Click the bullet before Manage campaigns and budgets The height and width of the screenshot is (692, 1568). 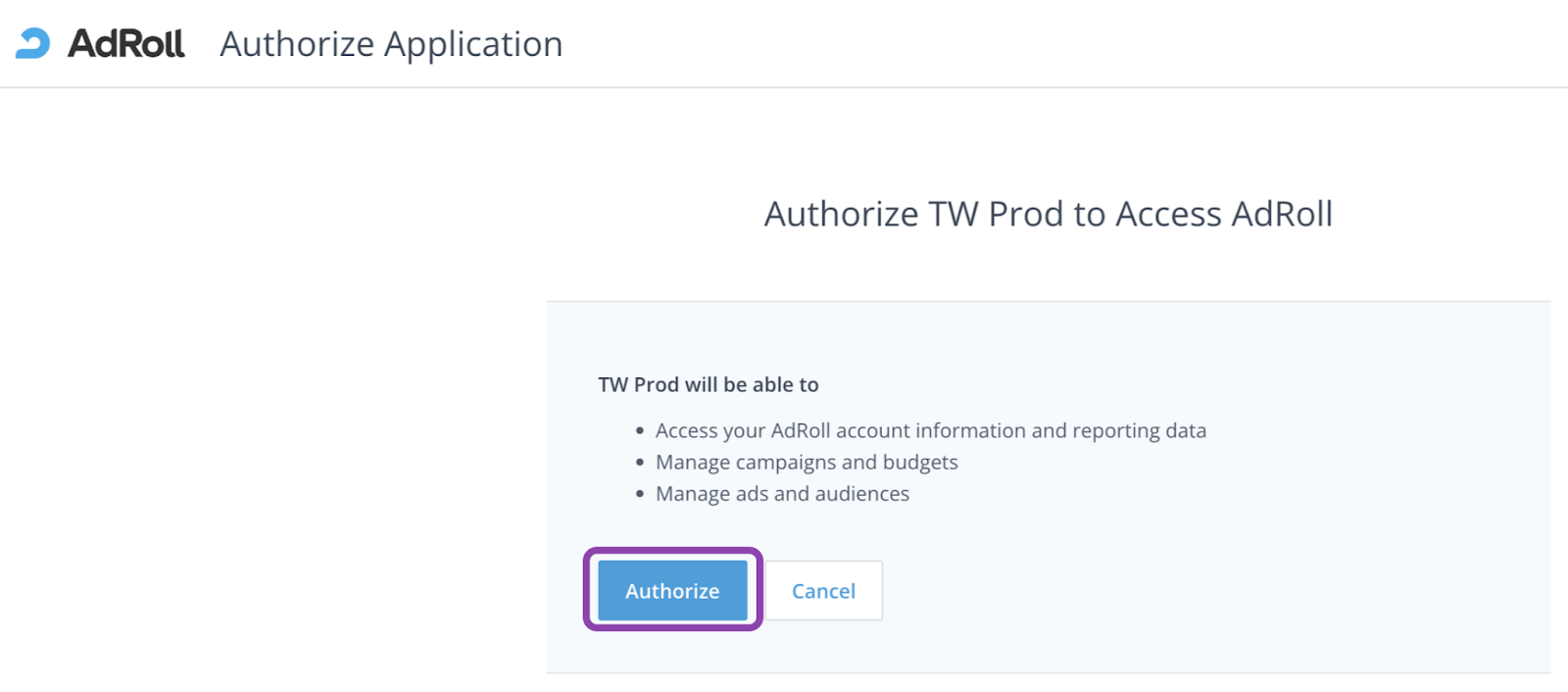coord(640,462)
